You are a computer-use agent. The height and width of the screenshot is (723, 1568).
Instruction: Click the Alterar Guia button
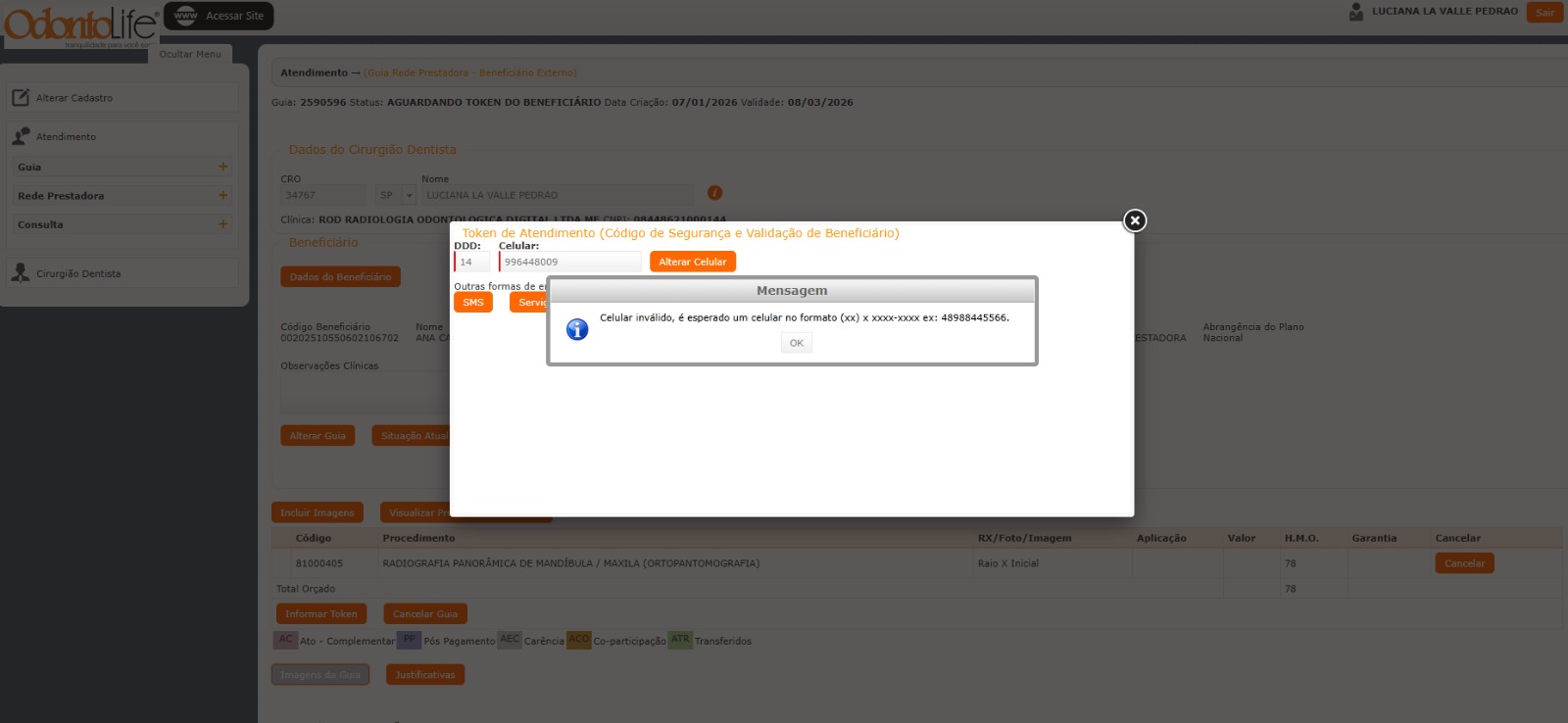coord(318,435)
